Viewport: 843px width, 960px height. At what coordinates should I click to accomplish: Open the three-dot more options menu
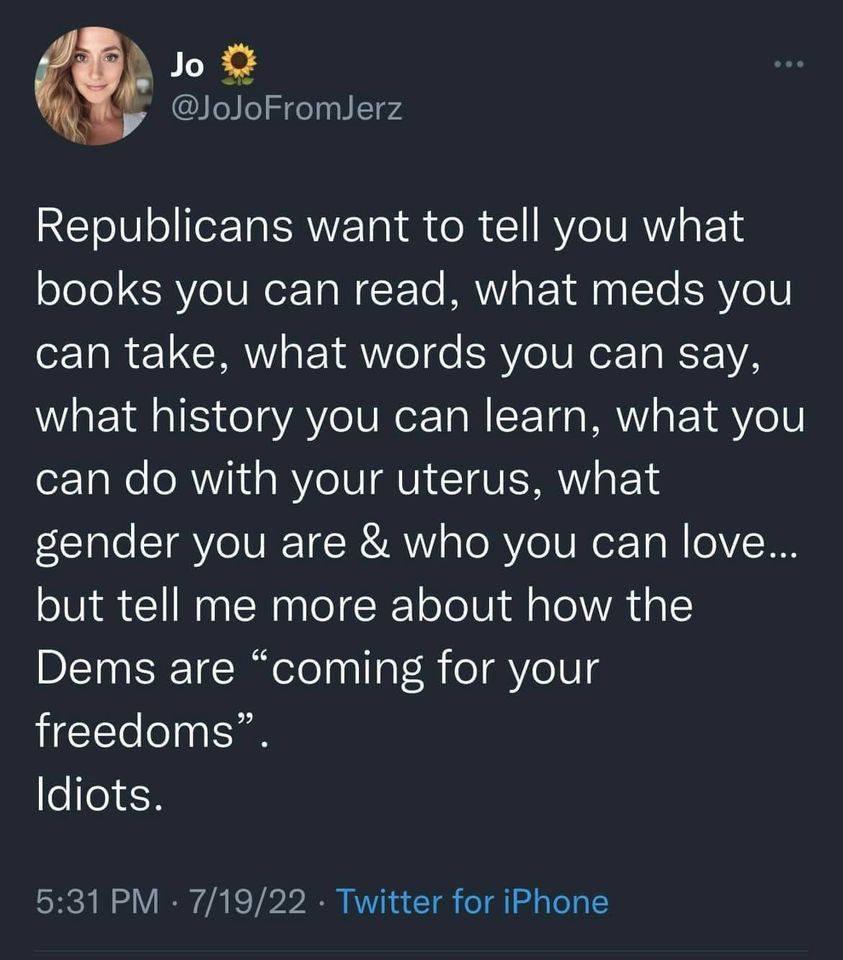tap(788, 64)
